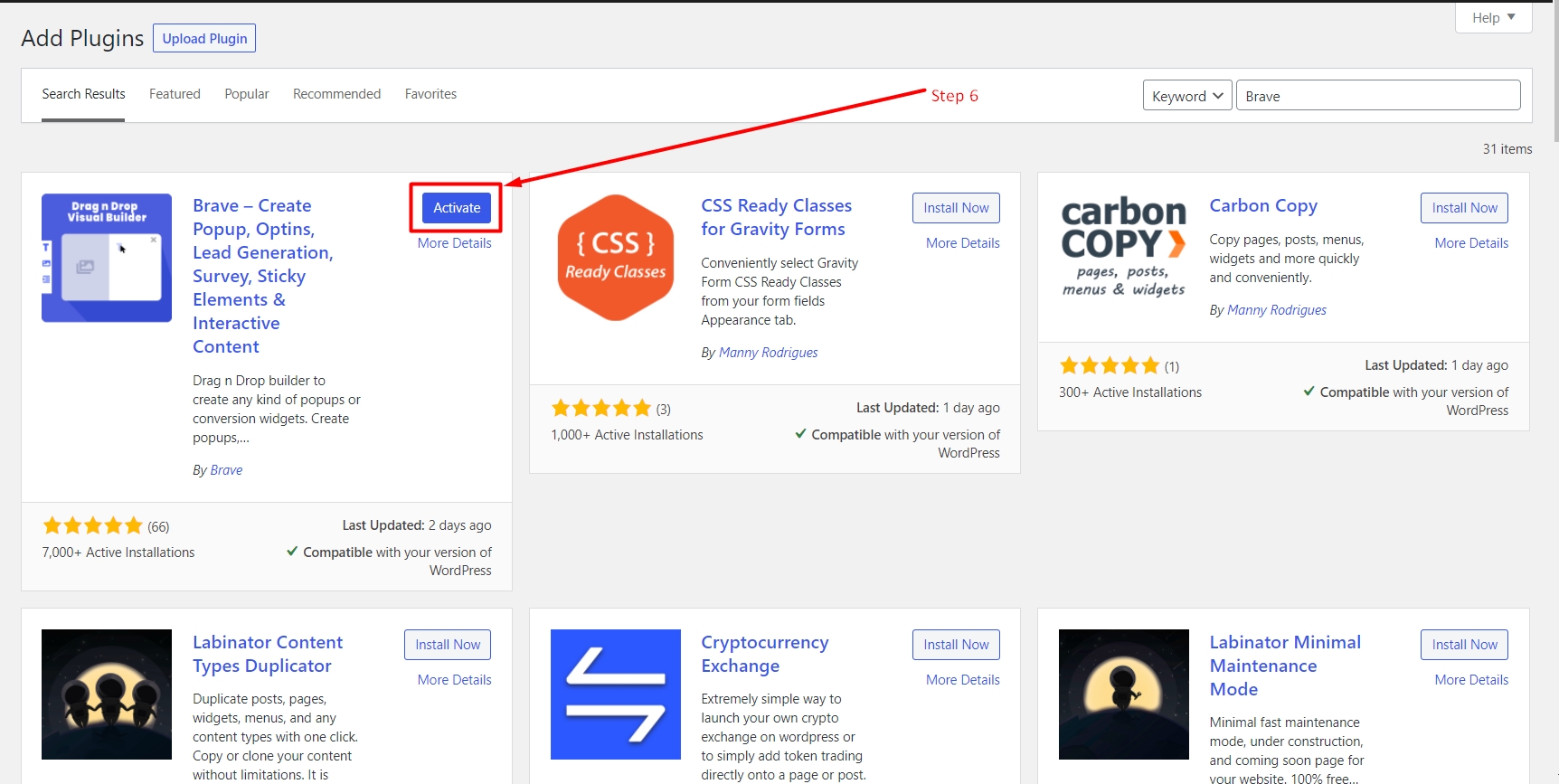This screenshot has width=1559, height=784.
Task: Click the Brave author link
Action: pos(226,470)
